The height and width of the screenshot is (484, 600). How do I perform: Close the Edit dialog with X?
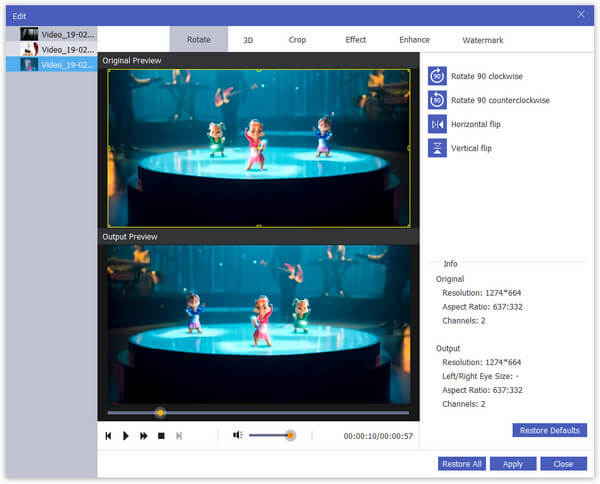point(581,15)
